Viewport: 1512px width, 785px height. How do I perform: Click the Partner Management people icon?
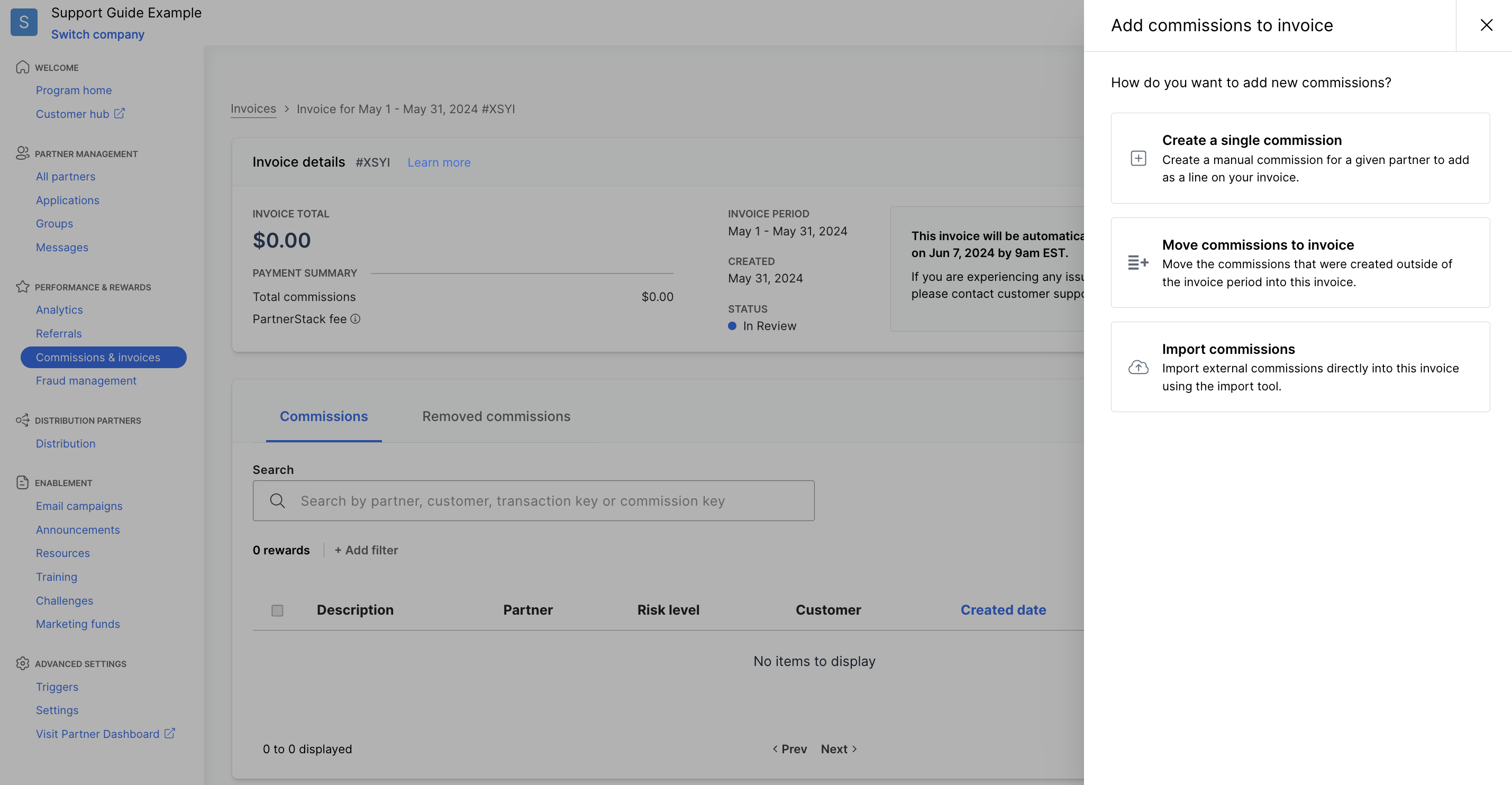[22, 154]
